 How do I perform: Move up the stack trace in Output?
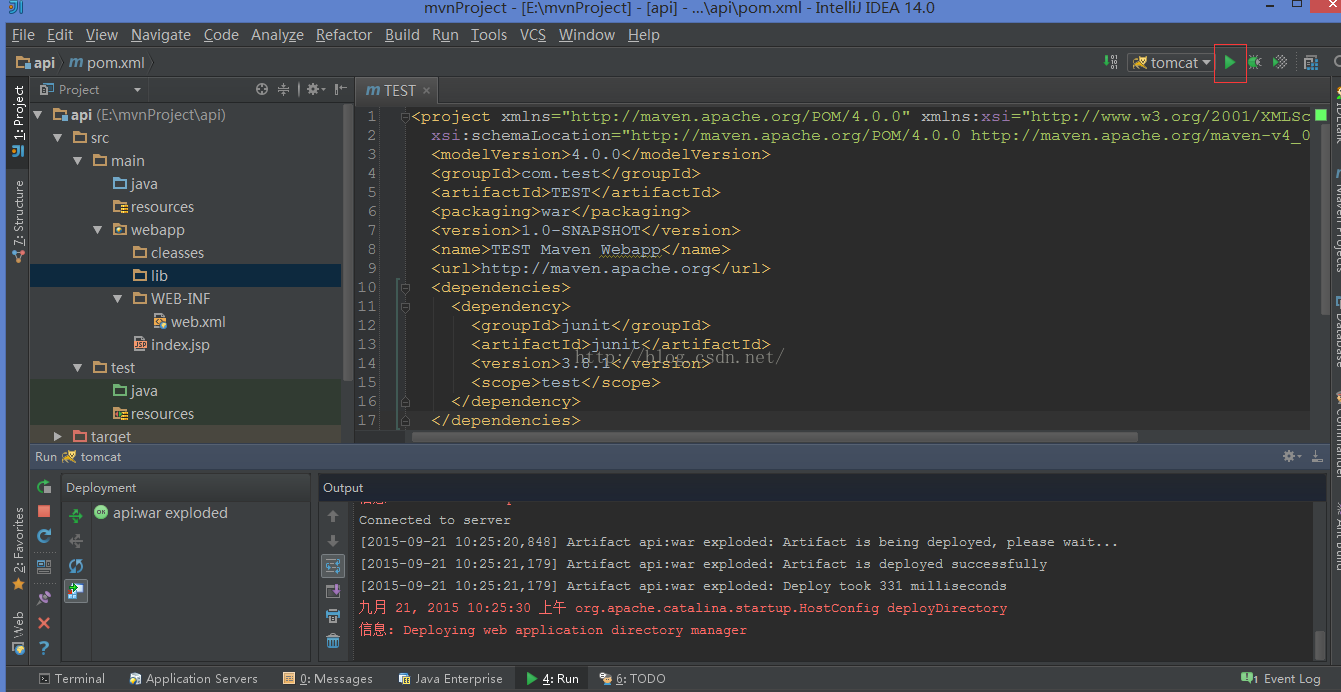pos(333,516)
